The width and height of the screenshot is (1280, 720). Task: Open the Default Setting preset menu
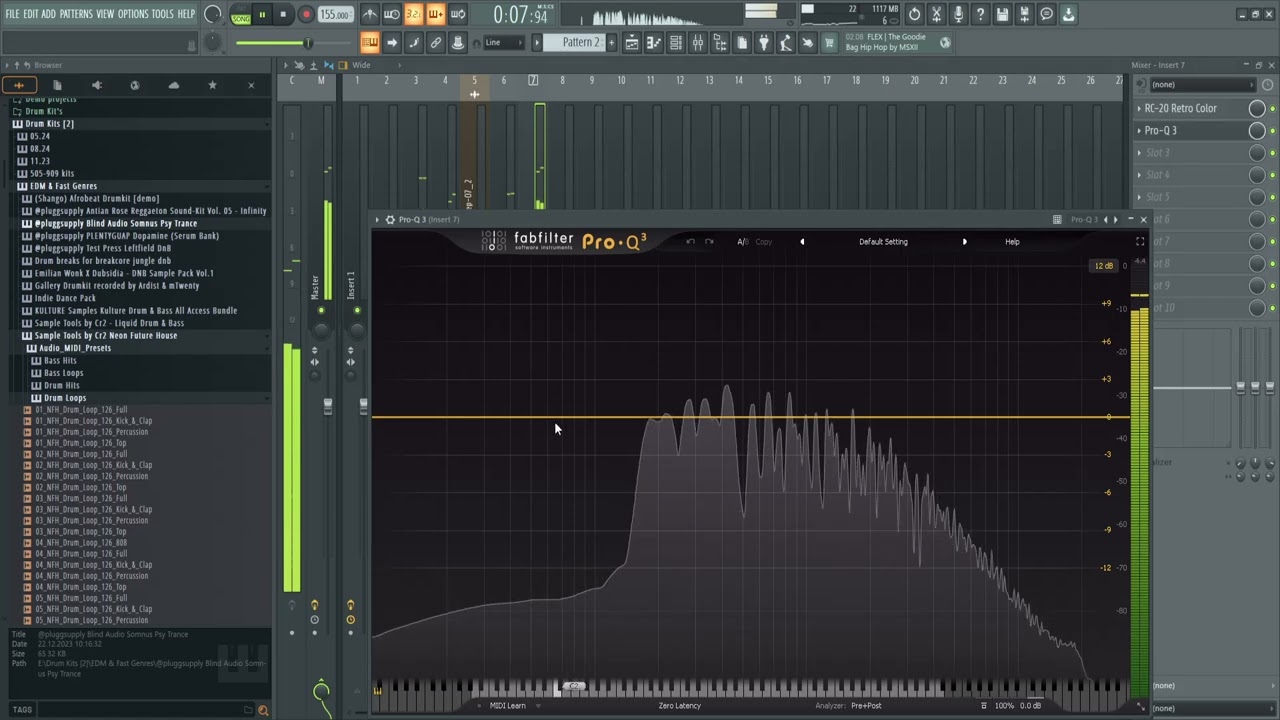coord(883,242)
